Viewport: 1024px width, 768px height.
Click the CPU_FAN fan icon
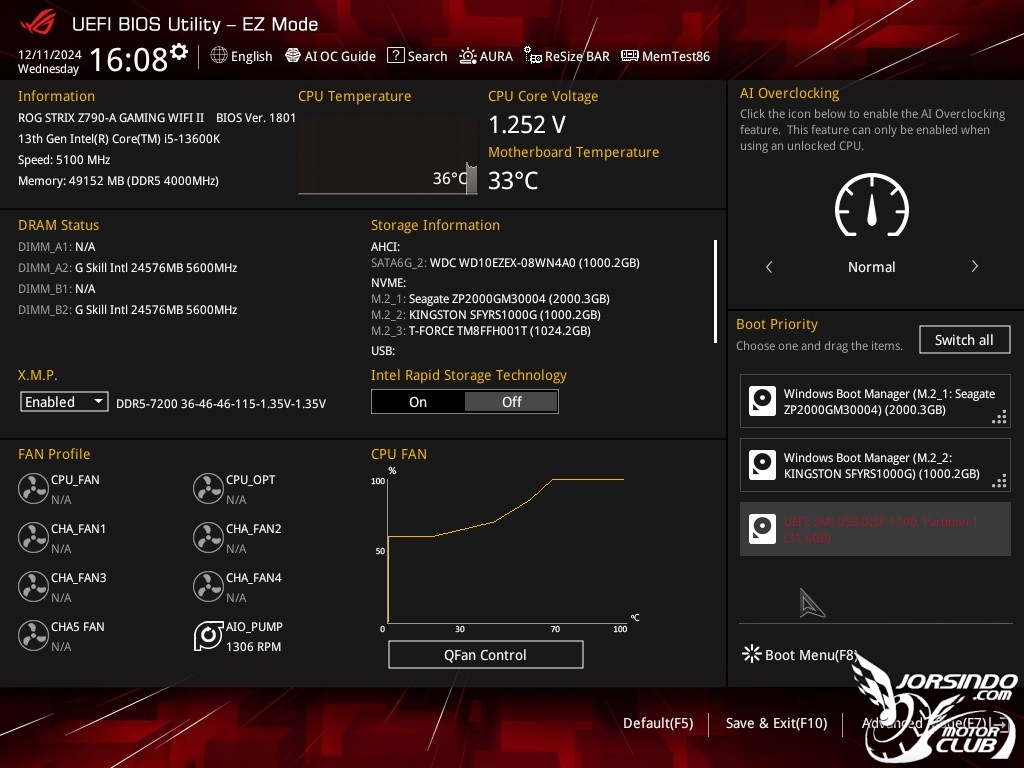pos(33,488)
